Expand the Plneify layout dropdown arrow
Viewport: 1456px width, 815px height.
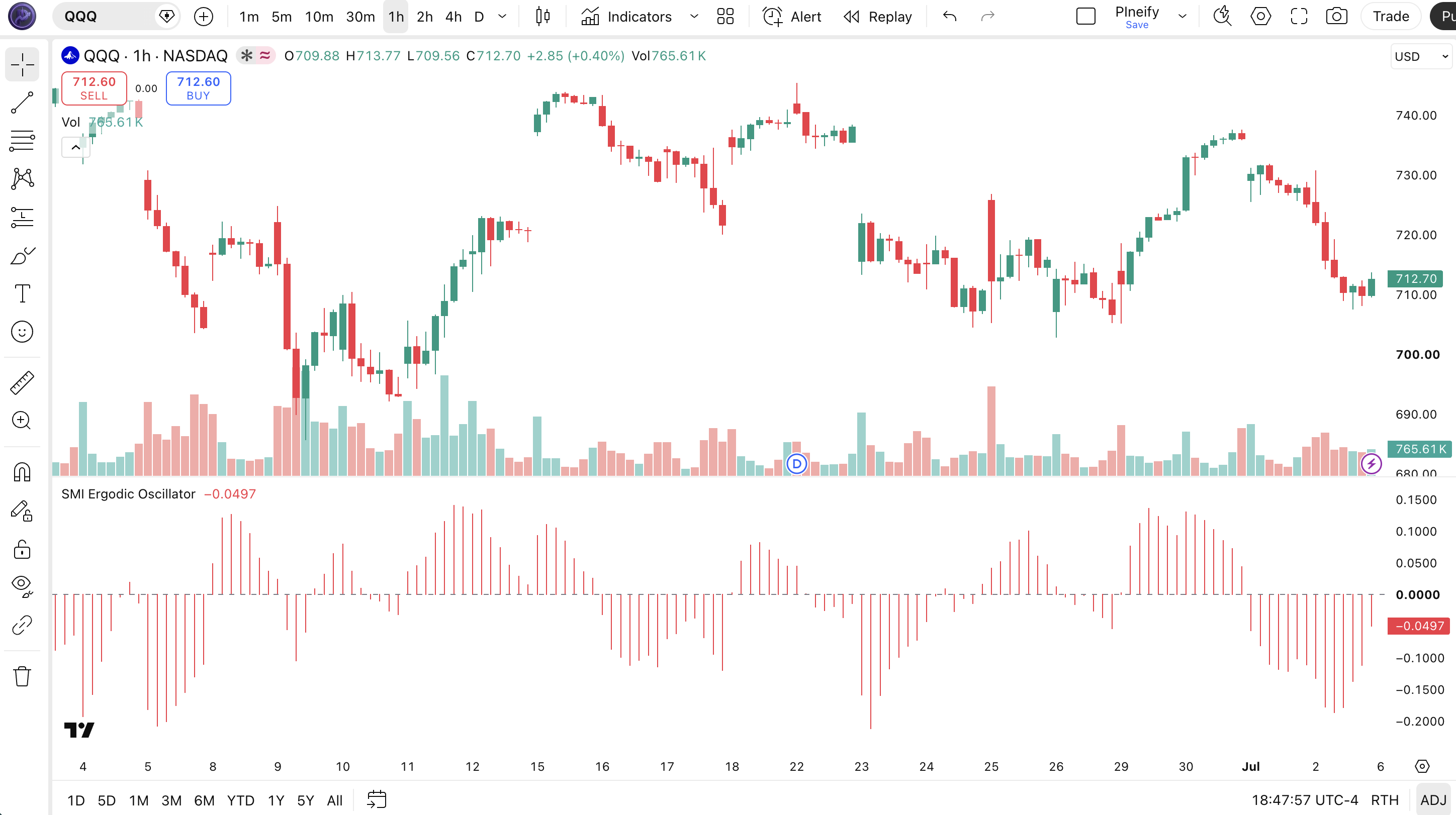tap(1182, 17)
